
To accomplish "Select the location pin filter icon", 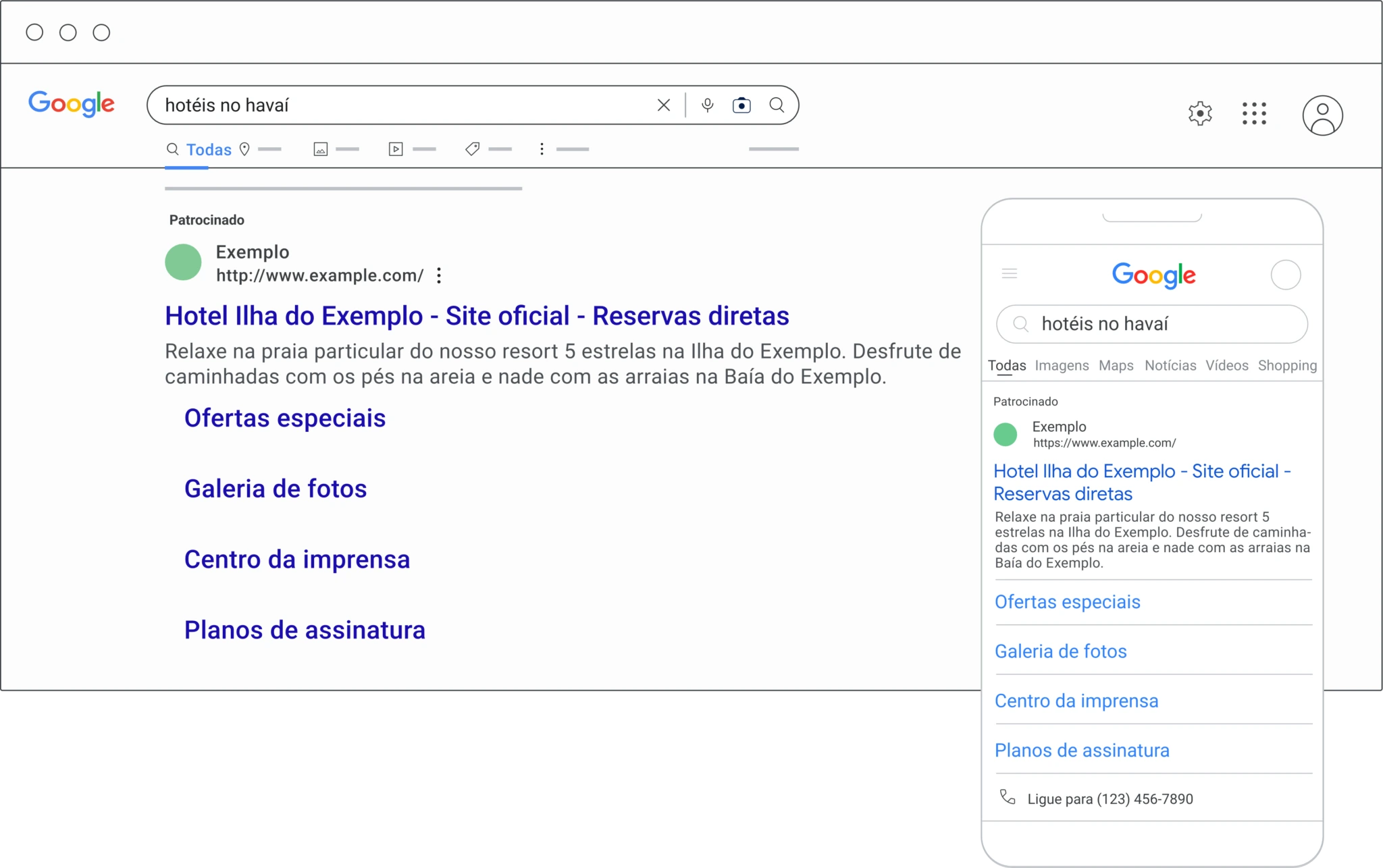I will point(246,148).
